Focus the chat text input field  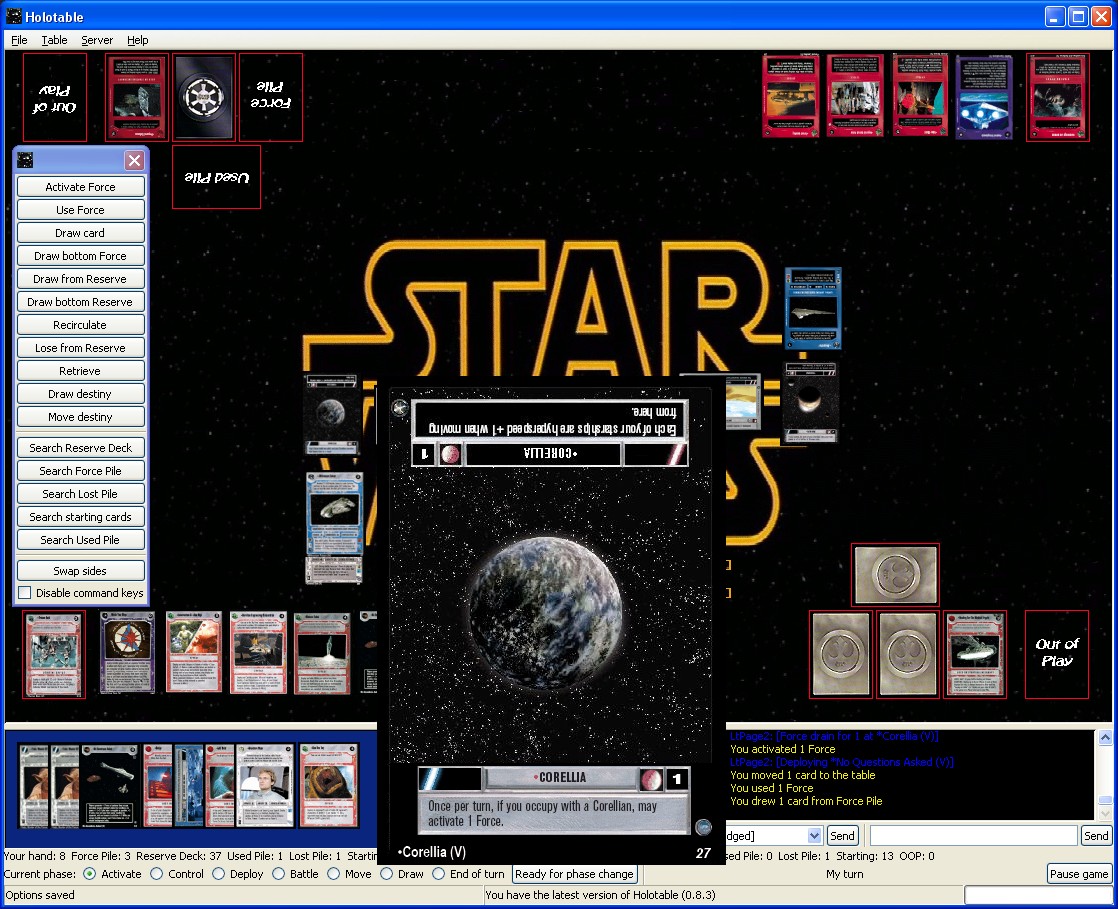[973, 836]
